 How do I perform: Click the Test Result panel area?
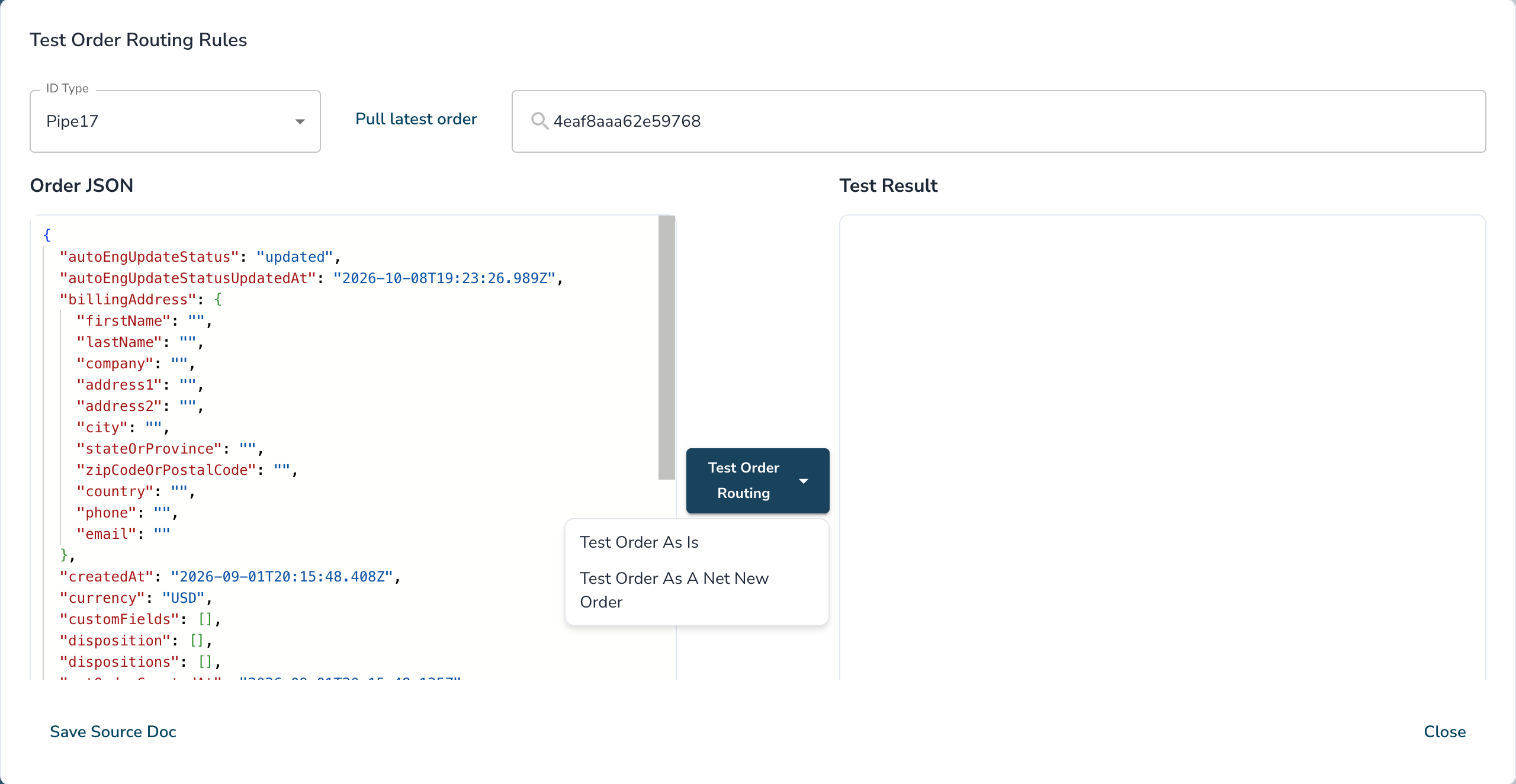[1162, 448]
